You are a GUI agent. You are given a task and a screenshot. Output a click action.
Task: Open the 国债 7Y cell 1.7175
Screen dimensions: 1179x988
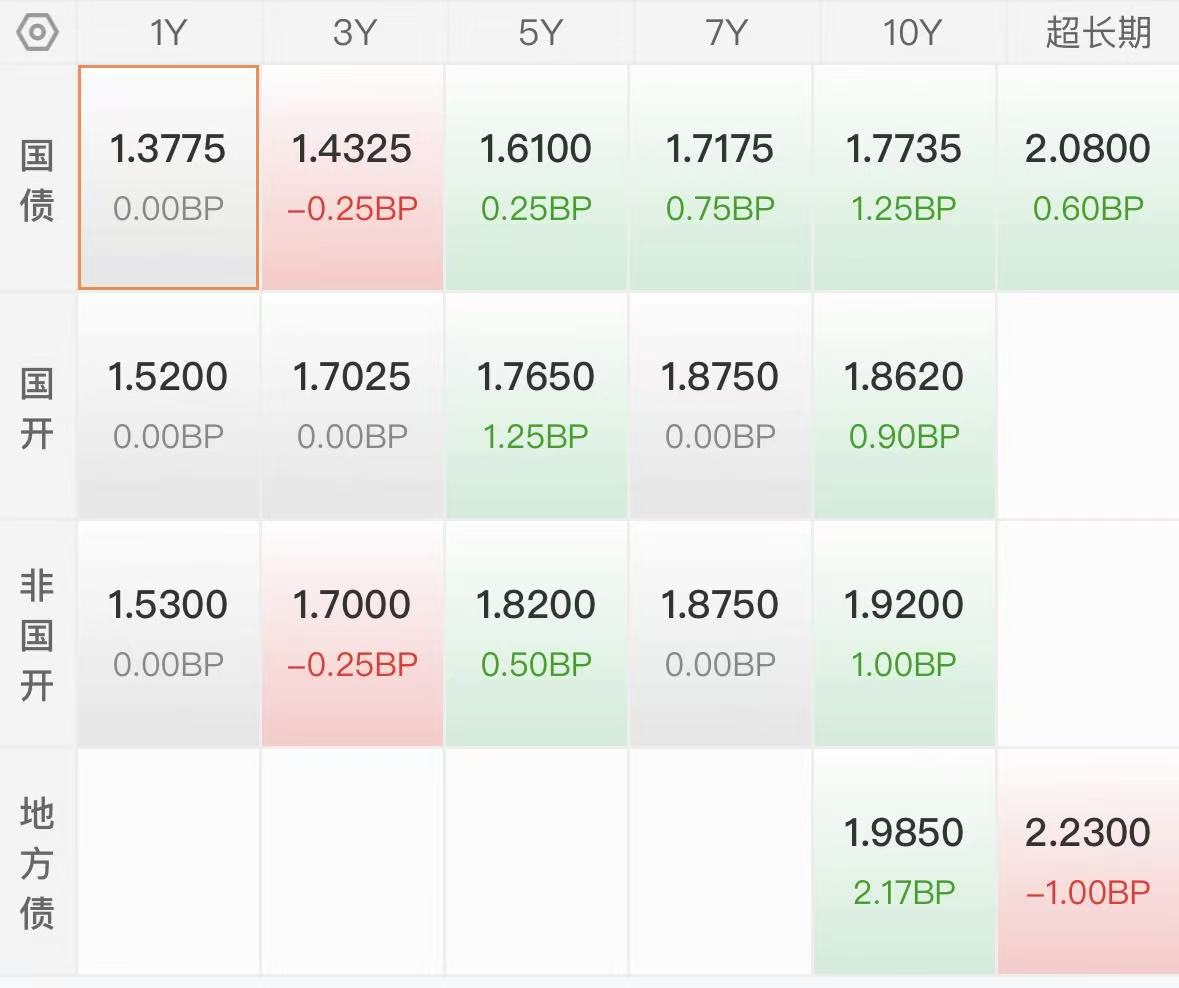point(720,177)
